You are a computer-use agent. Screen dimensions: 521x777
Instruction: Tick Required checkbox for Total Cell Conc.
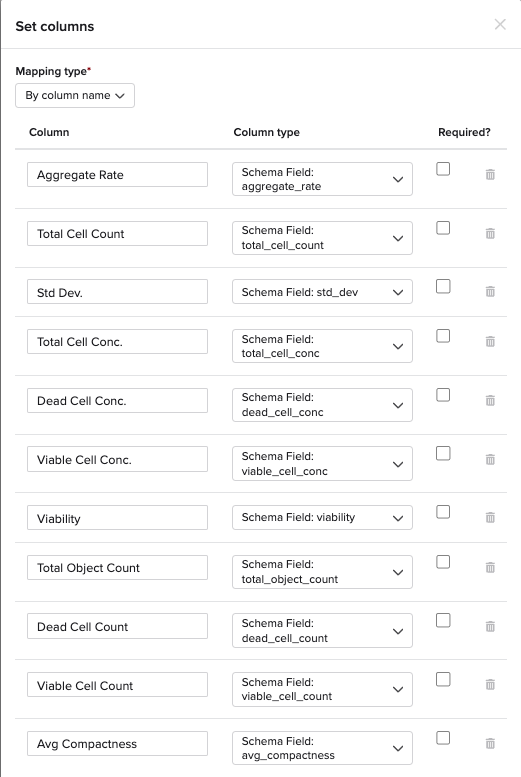click(x=443, y=336)
